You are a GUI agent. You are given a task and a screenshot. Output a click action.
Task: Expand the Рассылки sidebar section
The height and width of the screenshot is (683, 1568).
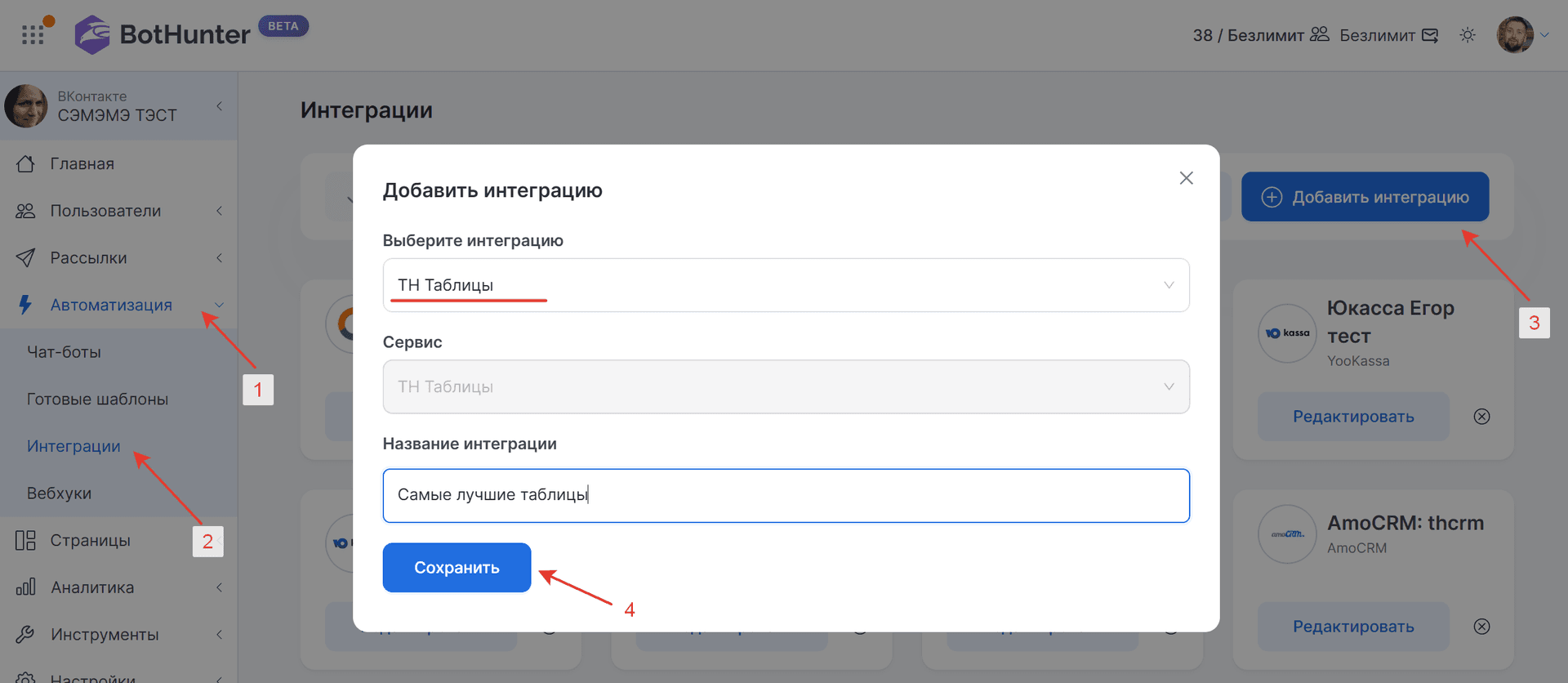[88, 258]
